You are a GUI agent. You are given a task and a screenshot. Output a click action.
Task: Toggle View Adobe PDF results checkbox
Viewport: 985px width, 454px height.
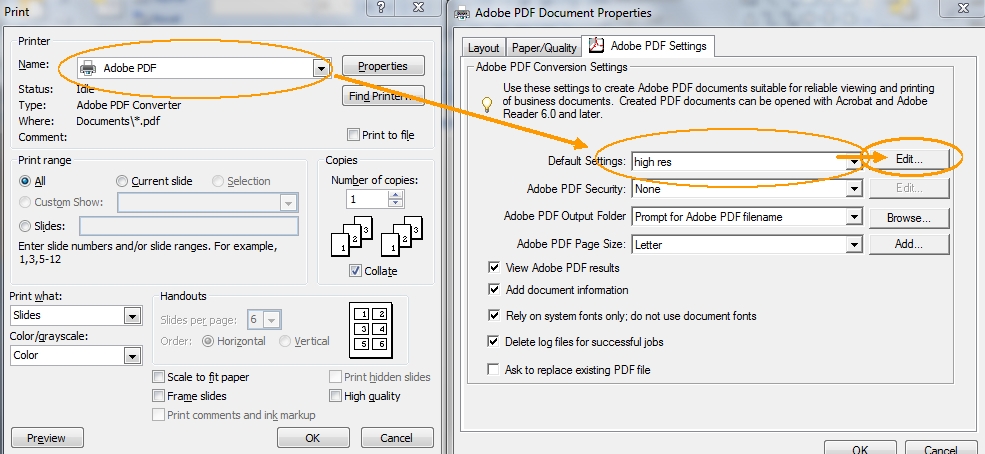(493, 268)
